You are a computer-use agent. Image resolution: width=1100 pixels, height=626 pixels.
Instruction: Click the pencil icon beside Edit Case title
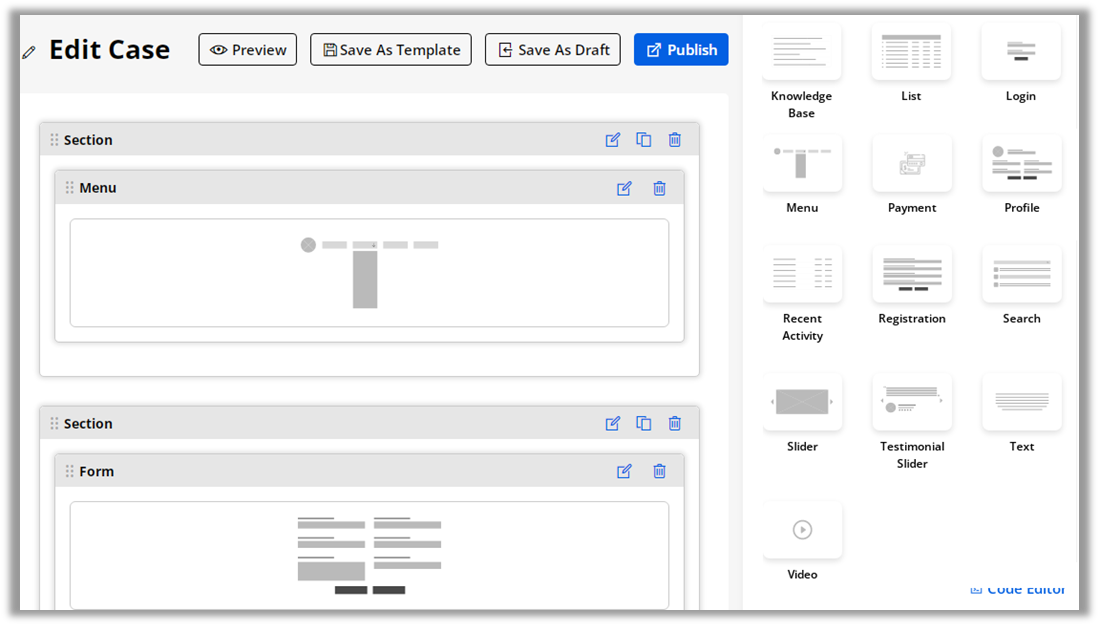[29, 52]
